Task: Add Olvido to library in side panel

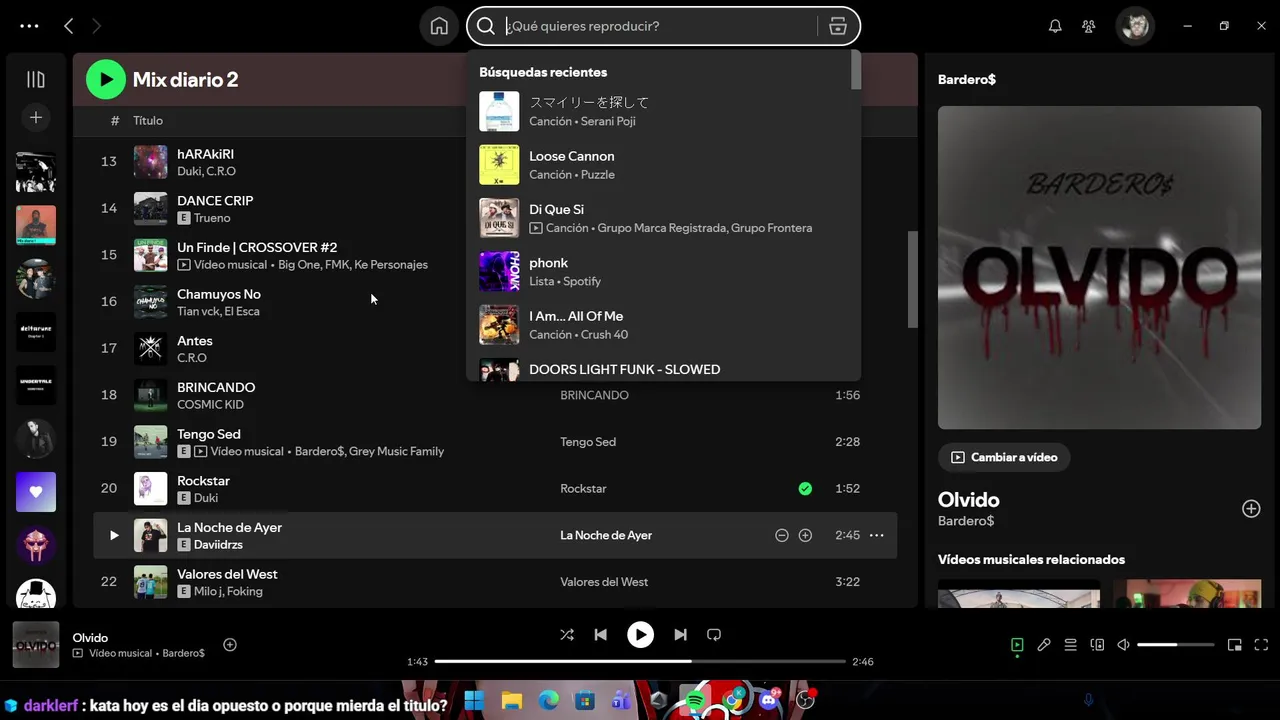Action: tap(1251, 508)
